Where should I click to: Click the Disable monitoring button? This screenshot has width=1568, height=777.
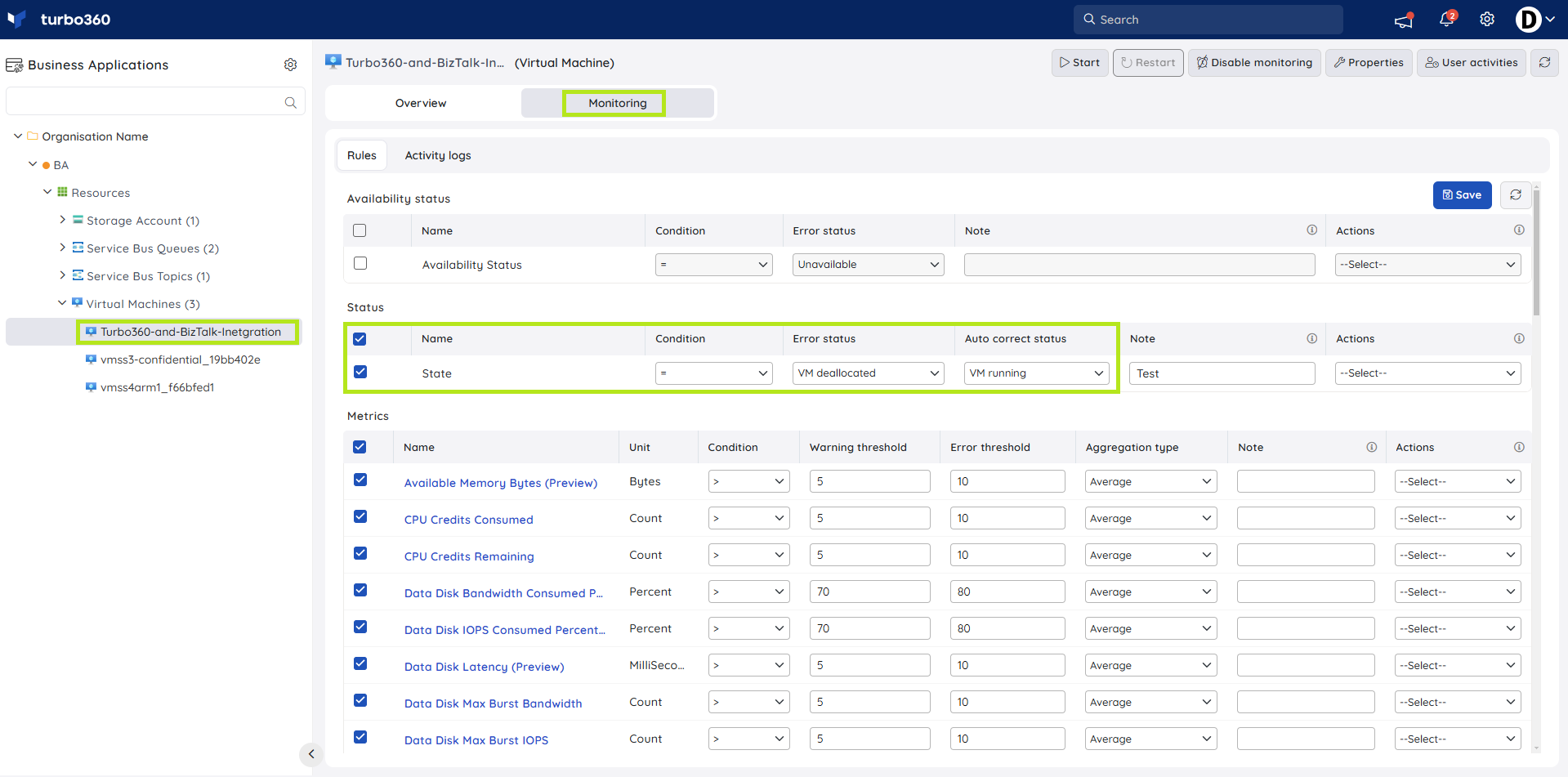point(1254,62)
